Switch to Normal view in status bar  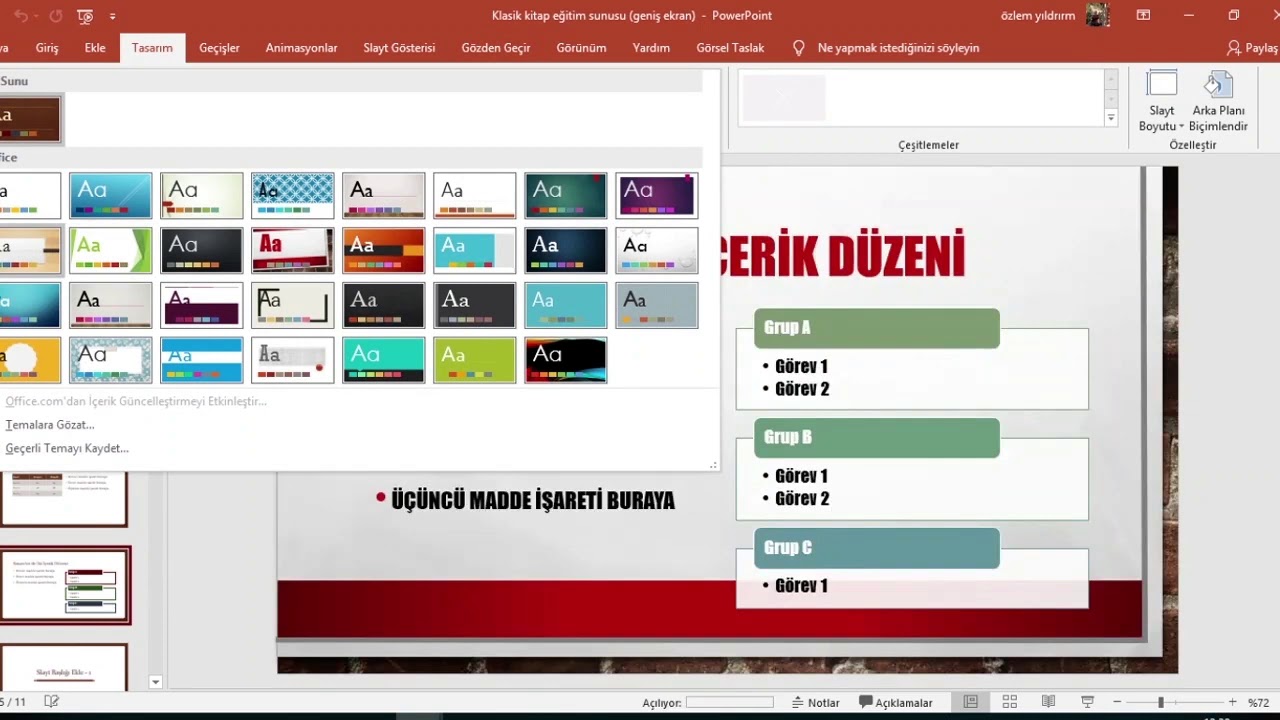click(x=970, y=703)
